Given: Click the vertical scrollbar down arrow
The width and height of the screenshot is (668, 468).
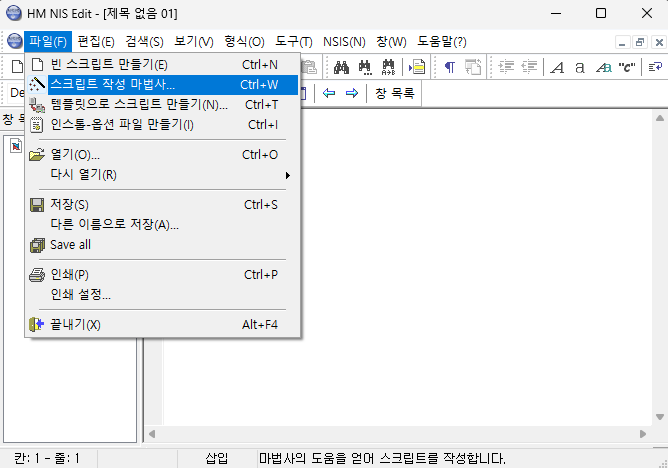Looking at the screenshot, I should tap(660, 417).
